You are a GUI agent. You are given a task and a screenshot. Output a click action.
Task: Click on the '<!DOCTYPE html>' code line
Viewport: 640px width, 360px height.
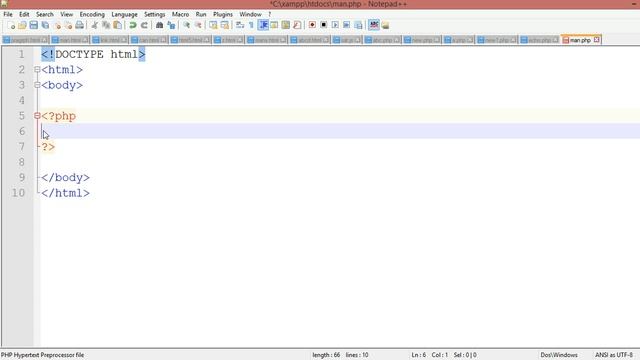click(93, 54)
